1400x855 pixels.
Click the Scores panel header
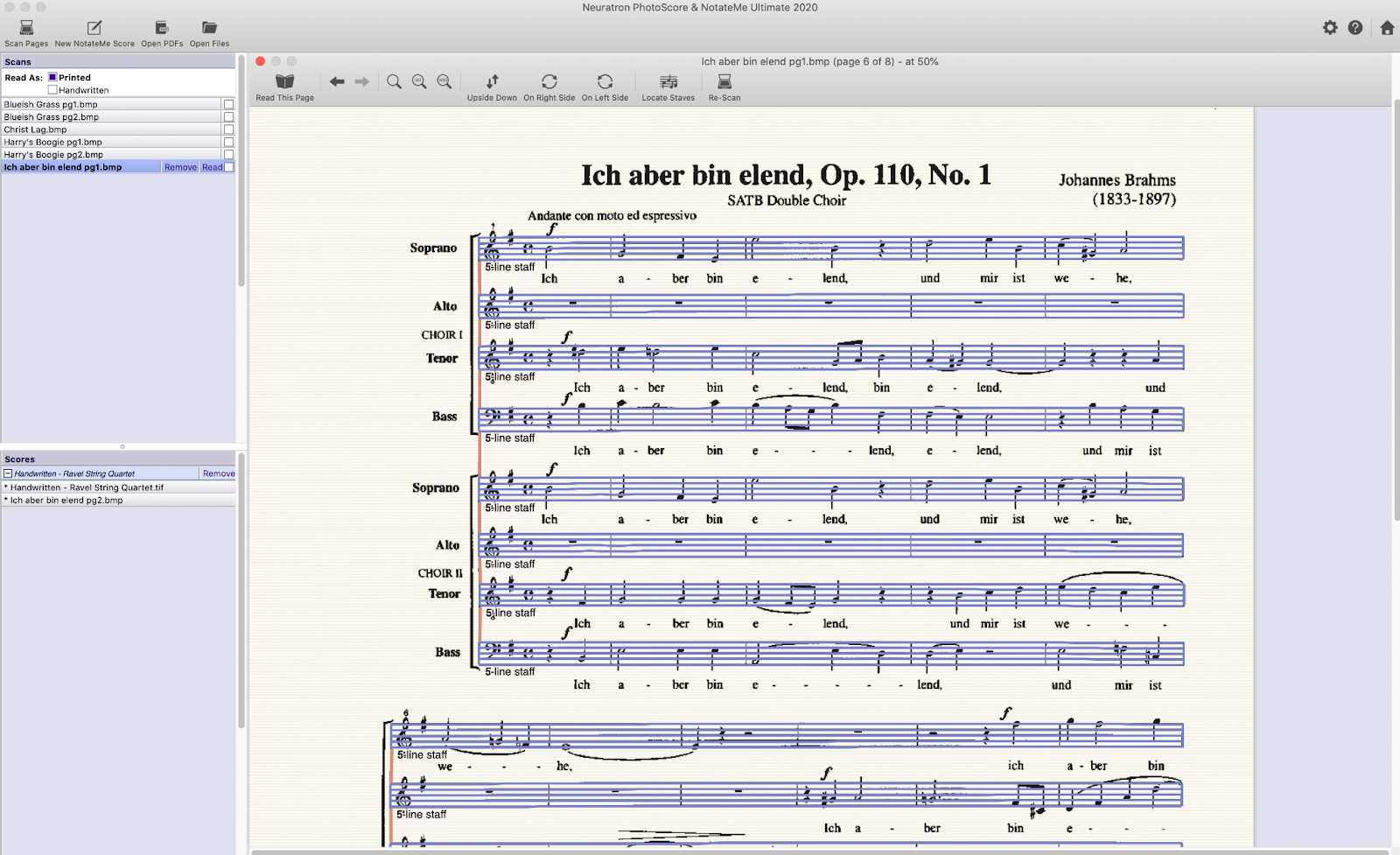[118, 459]
